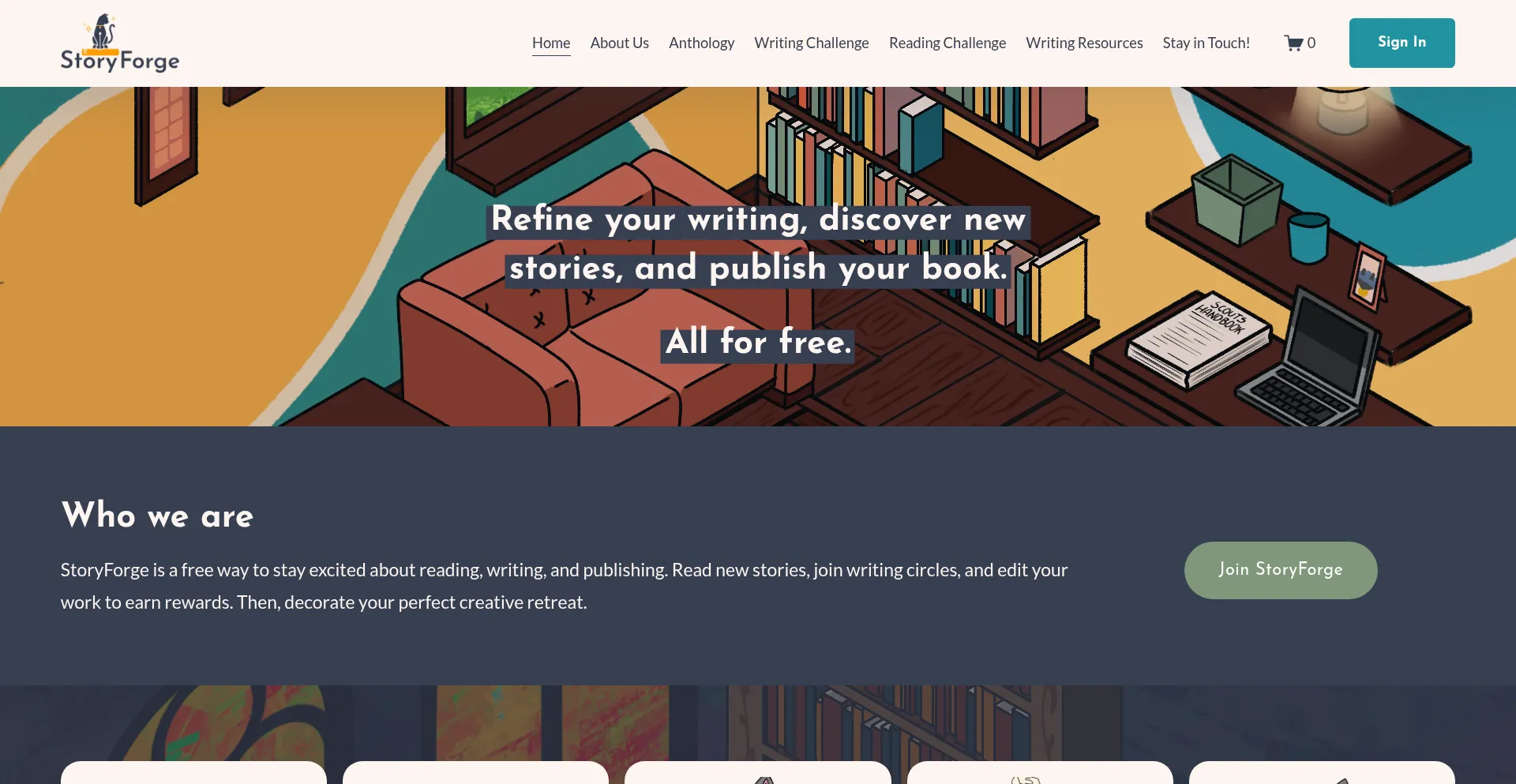The height and width of the screenshot is (784, 1516).
Task: Click the Stay in Touch! link
Action: coord(1206,43)
